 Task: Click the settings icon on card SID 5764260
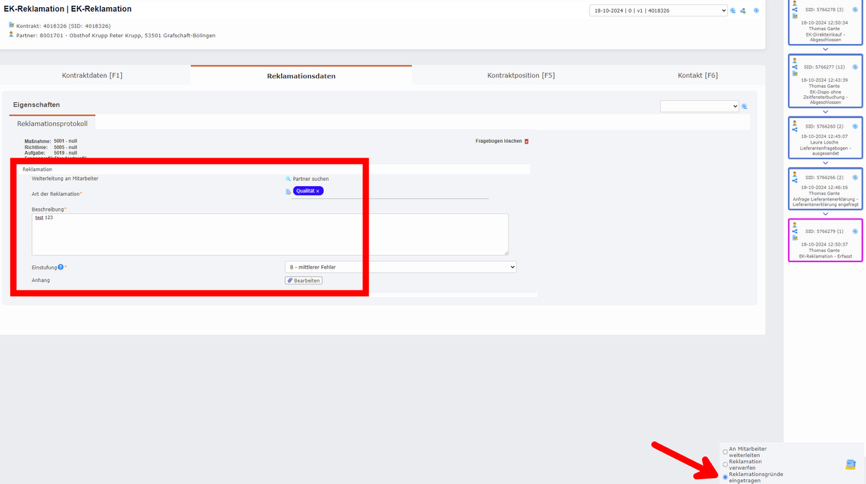pos(855,127)
